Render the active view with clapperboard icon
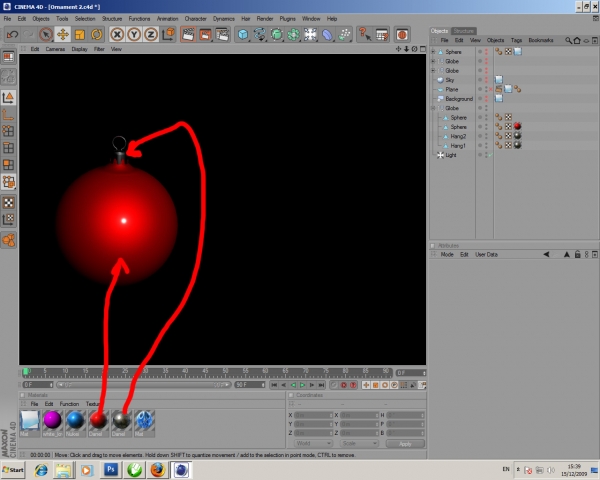 (188, 34)
